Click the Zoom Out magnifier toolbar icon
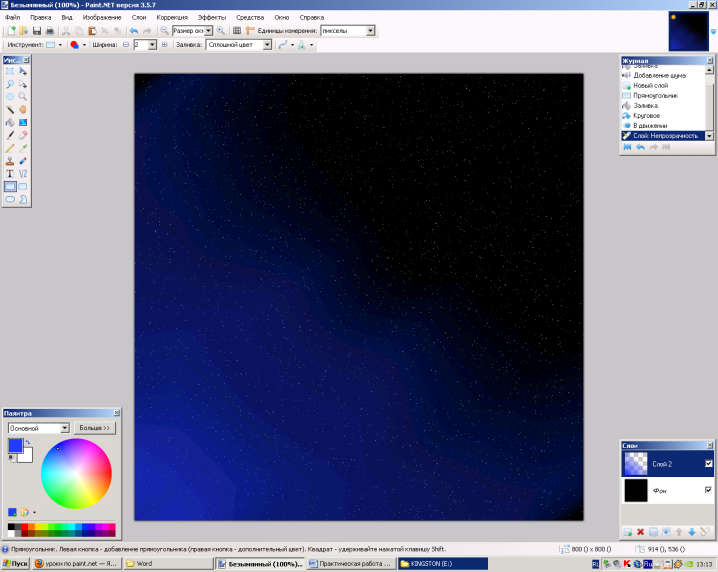 point(164,31)
